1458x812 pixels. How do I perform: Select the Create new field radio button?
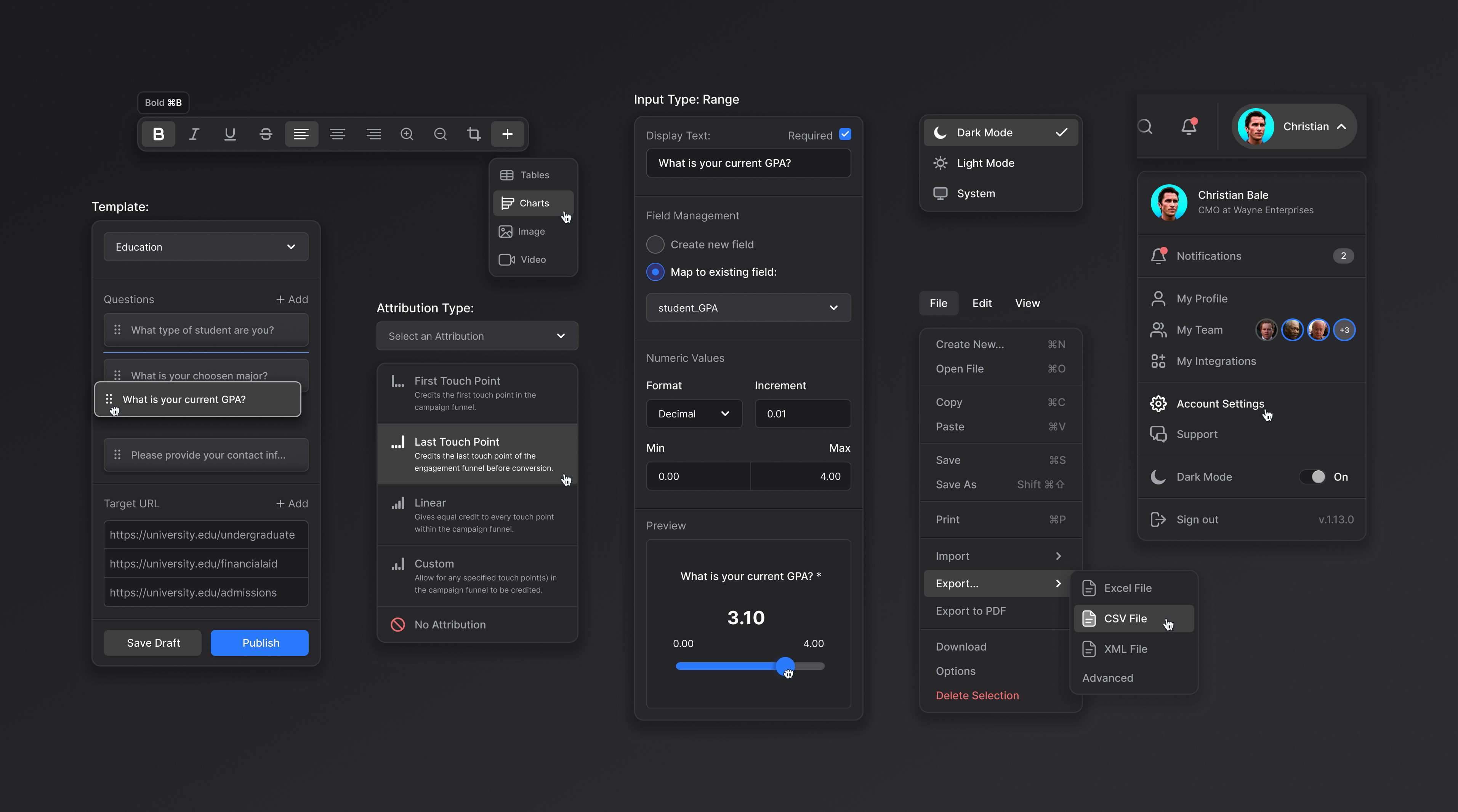point(655,244)
